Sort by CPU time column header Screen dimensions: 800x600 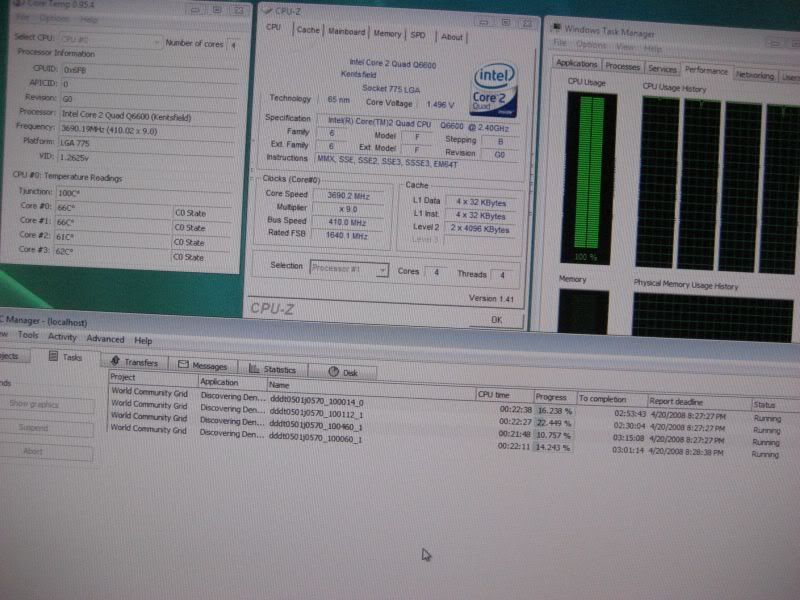click(x=504, y=395)
